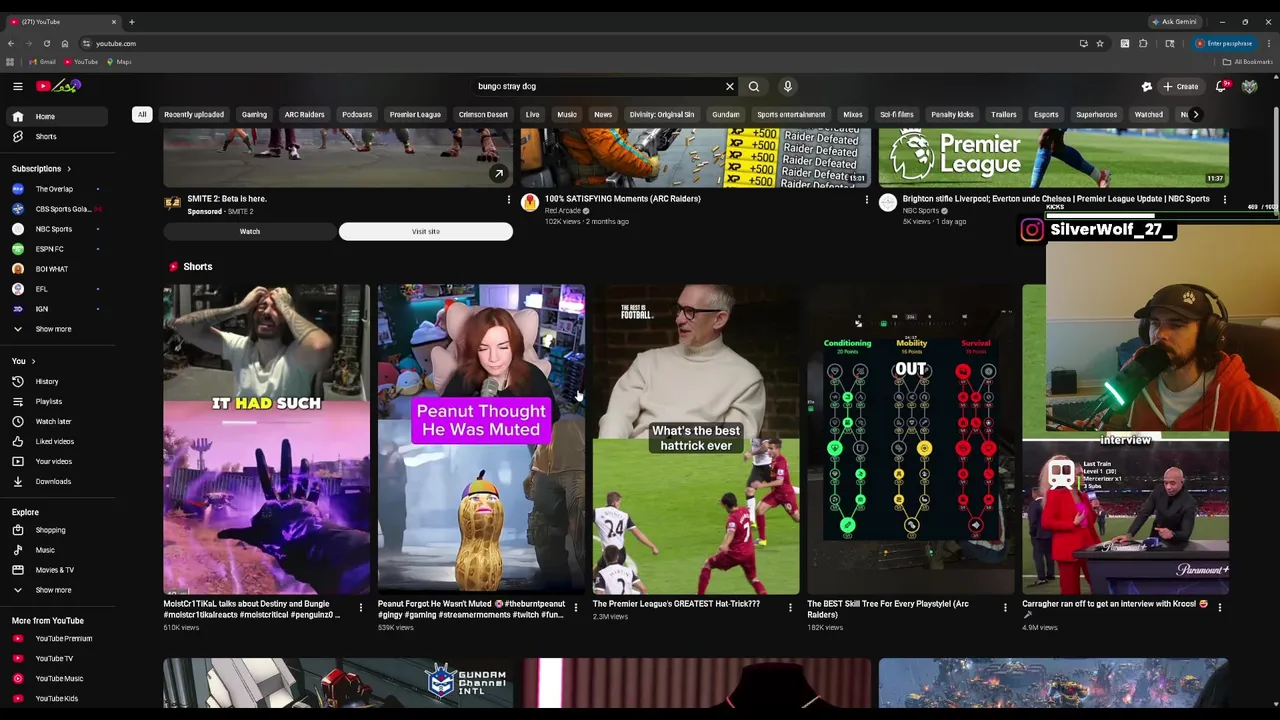Open YouTube Music link
Image resolution: width=1280 pixels, height=720 pixels.
[x=59, y=678]
